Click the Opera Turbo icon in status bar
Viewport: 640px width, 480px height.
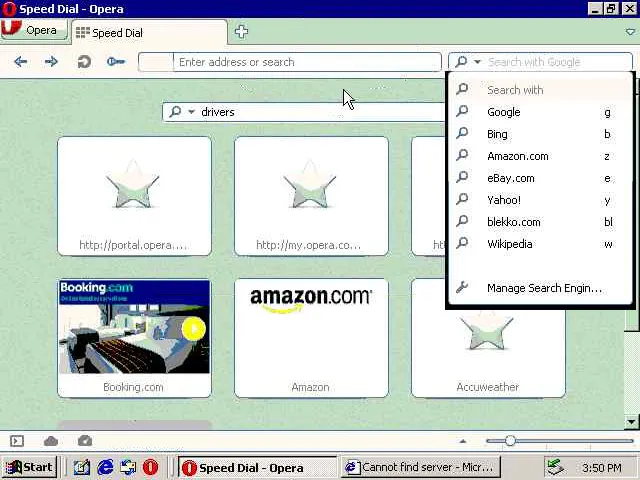coord(84,441)
